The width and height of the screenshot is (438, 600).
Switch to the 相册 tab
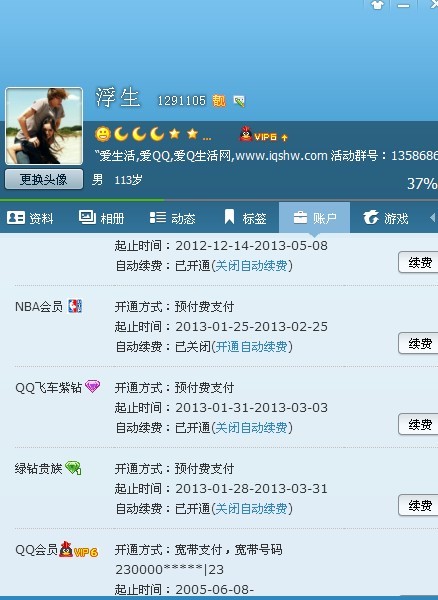tap(101, 218)
